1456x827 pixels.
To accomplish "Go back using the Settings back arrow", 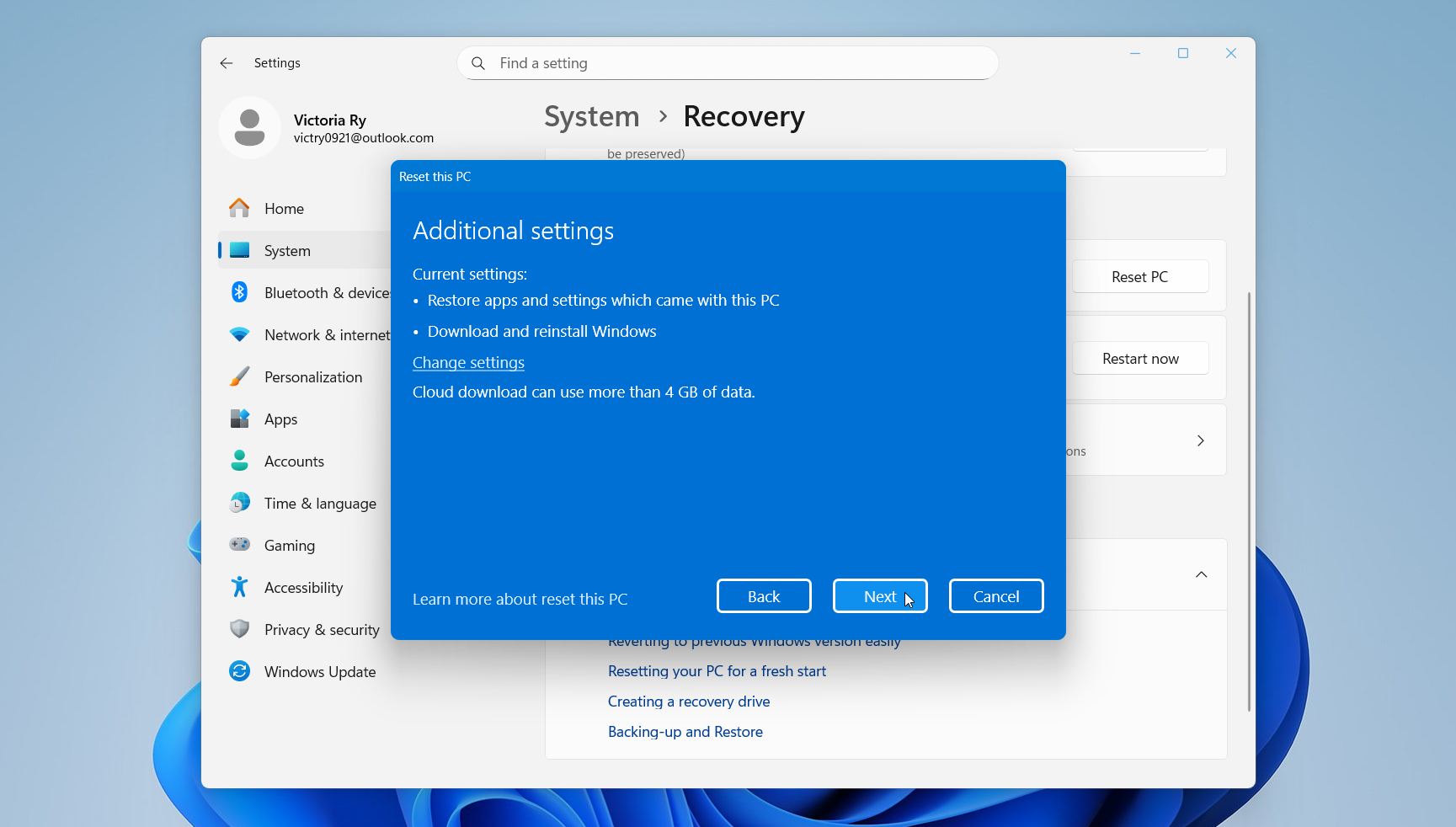I will (226, 63).
